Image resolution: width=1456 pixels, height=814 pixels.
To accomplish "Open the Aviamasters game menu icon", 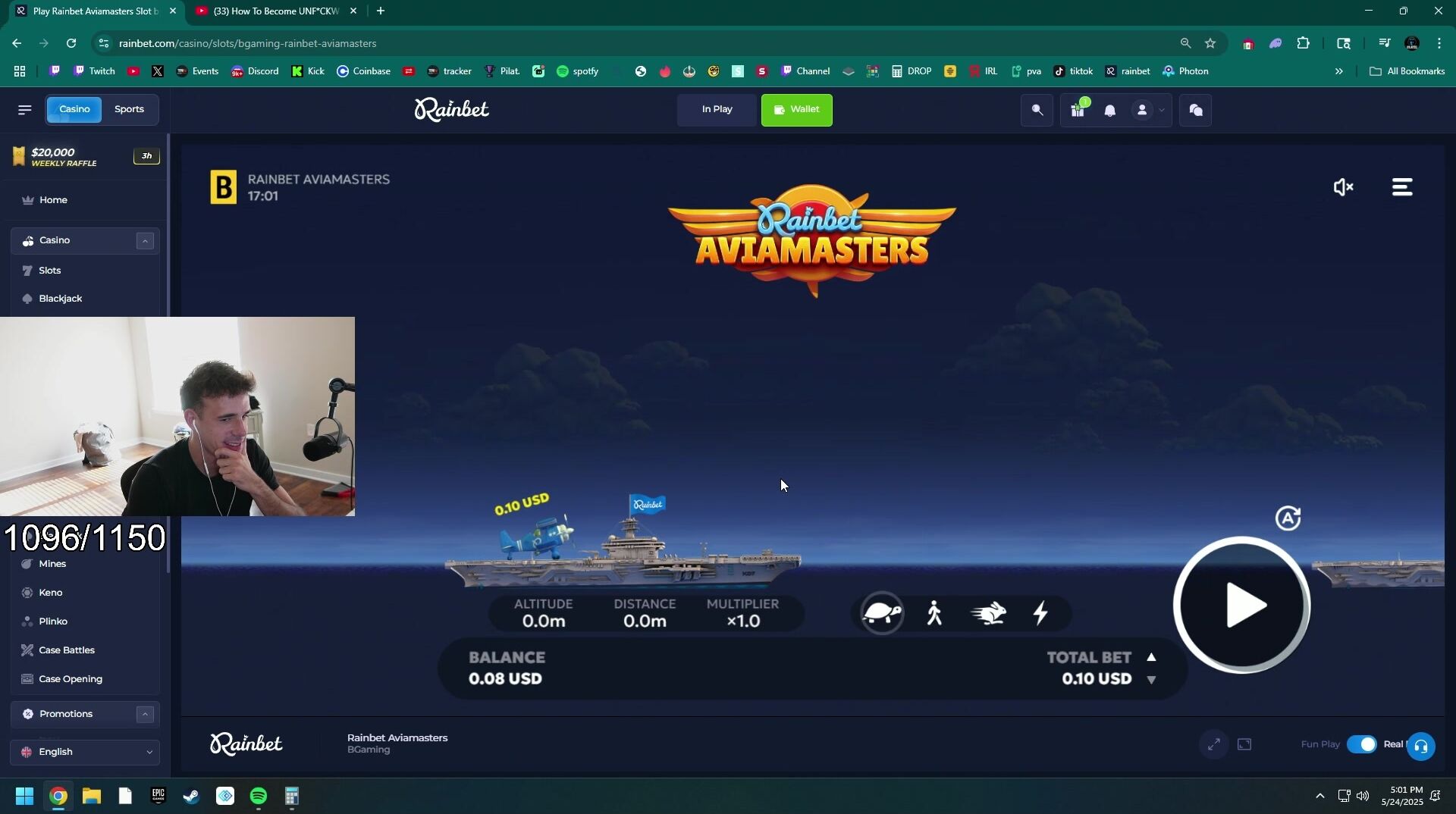I will coord(1402,187).
